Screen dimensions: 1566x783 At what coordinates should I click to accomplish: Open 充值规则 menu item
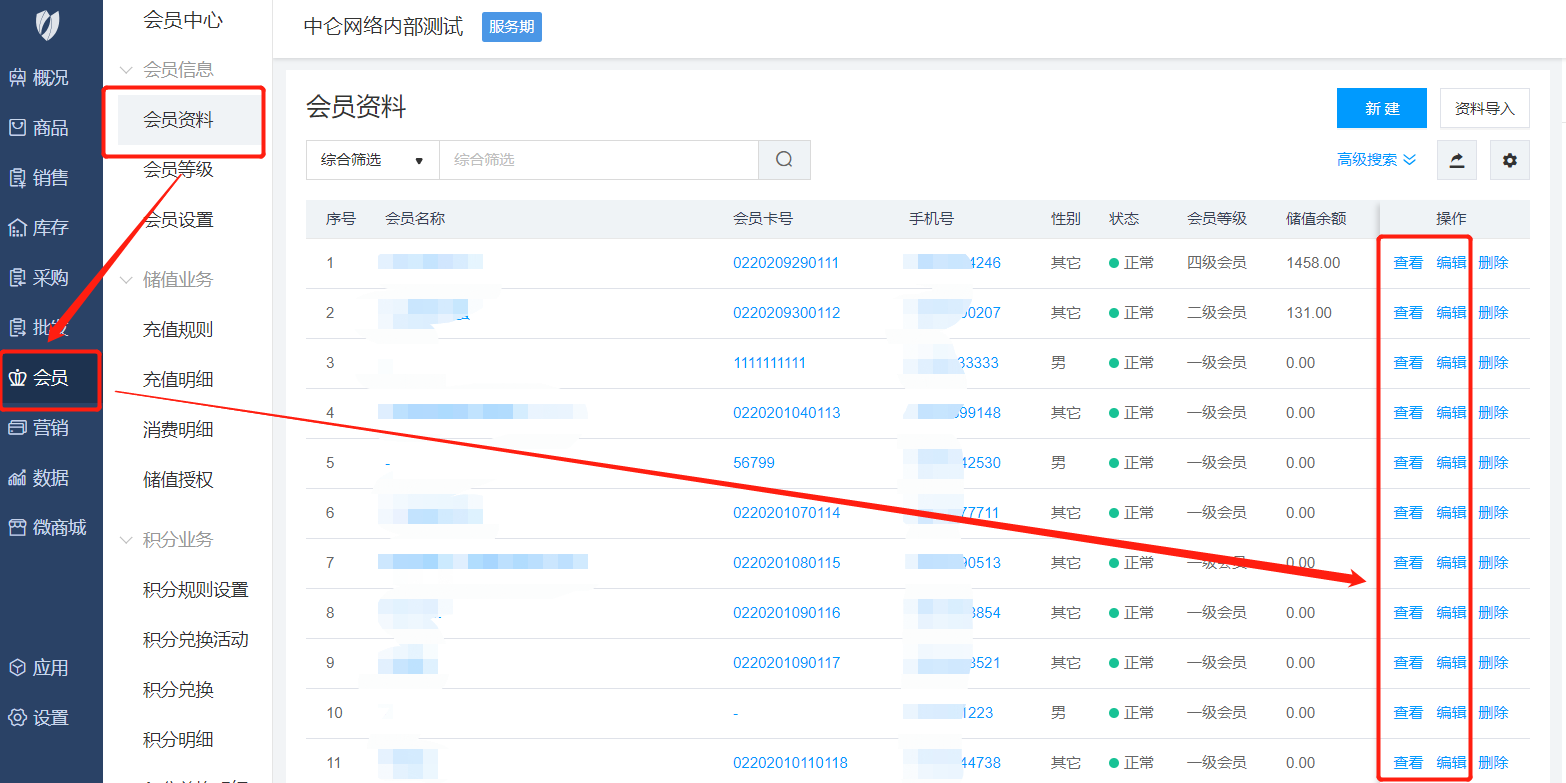click(178, 330)
